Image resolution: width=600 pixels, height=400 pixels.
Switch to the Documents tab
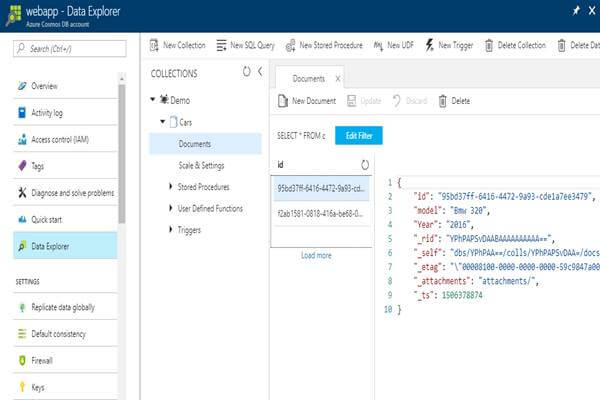pyautogui.click(x=308, y=79)
